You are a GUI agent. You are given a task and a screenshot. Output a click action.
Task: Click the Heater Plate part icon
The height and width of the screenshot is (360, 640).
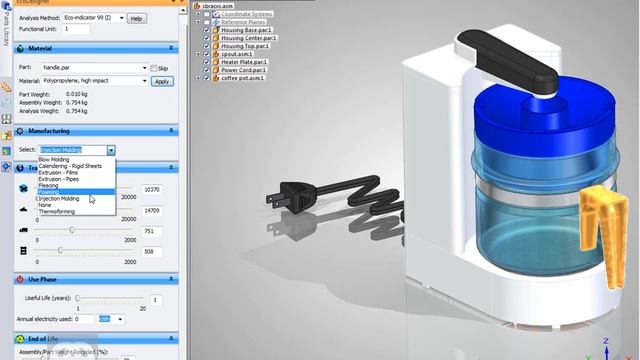(x=216, y=62)
